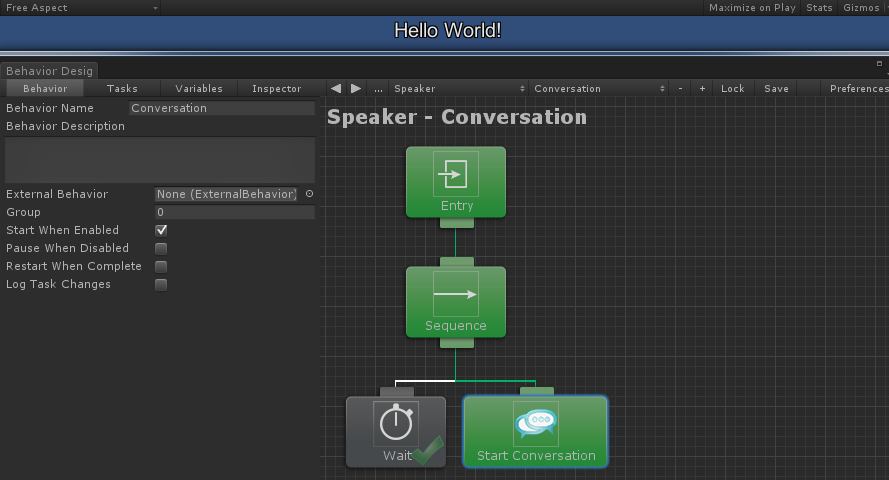Click the Save button
The image size is (889, 480).
click(x=776, y=88)
